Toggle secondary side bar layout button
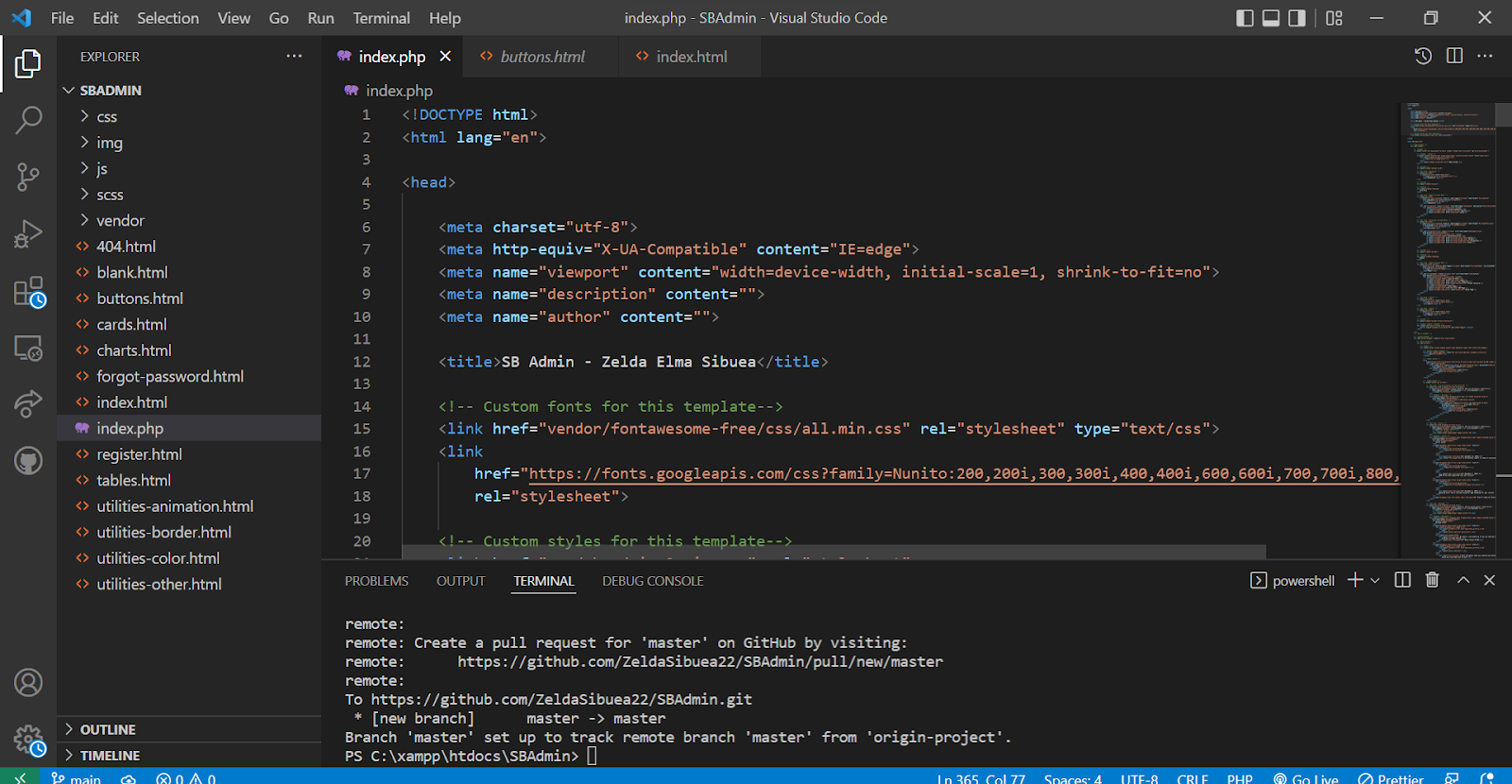The image size is (1512, 784). click(1297, 18)
